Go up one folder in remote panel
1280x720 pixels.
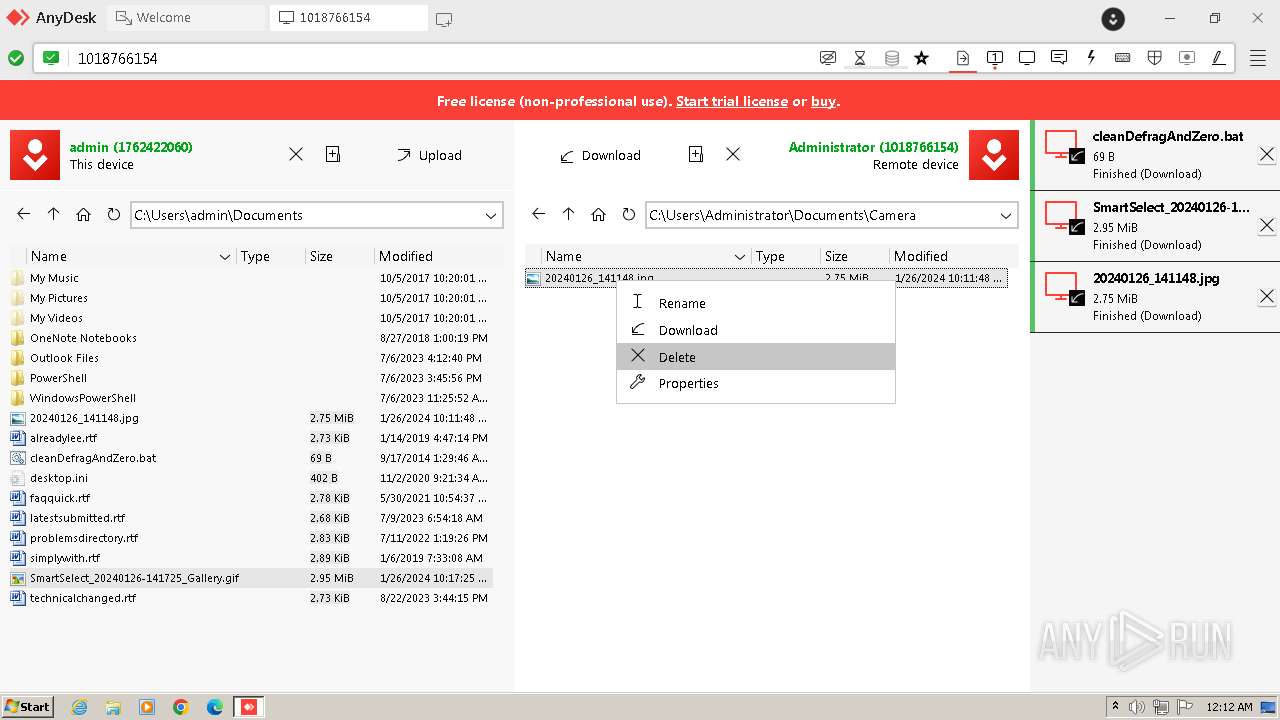569,214
